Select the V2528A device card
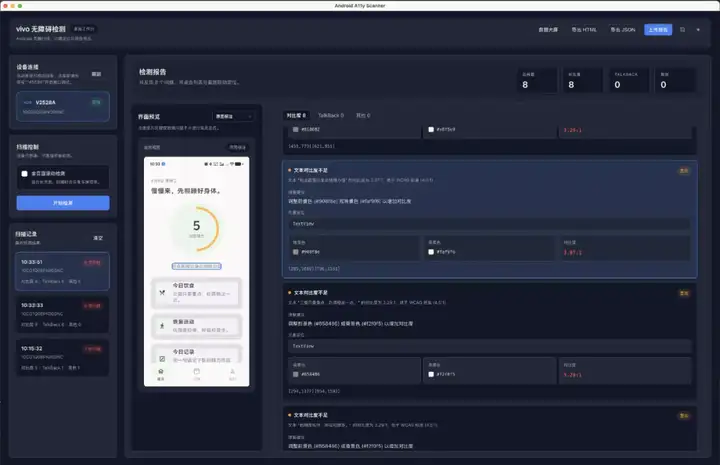 63,106
